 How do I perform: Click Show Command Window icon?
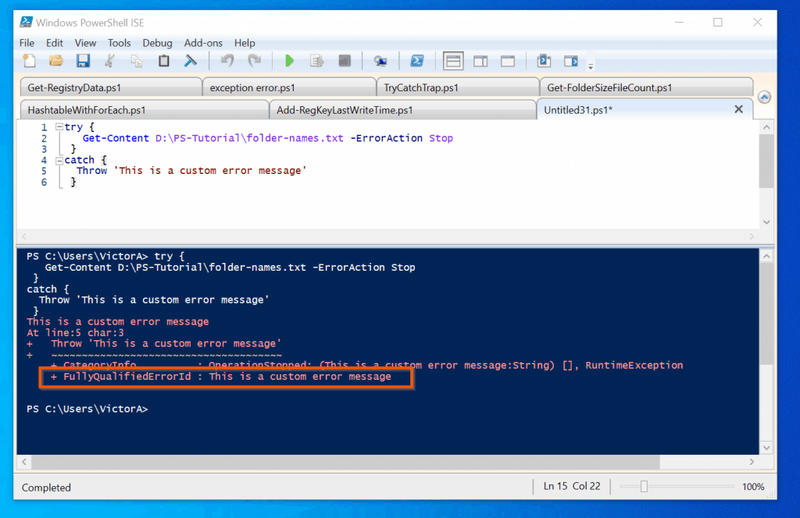click(x=543, y=61)
